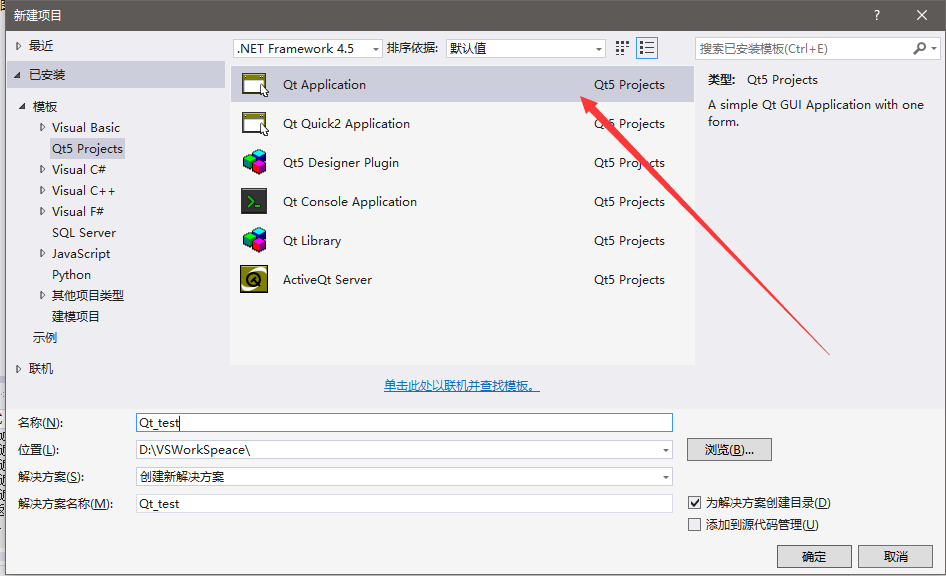
Task: Click Qt Console Application name text
Action: (350, 201)
